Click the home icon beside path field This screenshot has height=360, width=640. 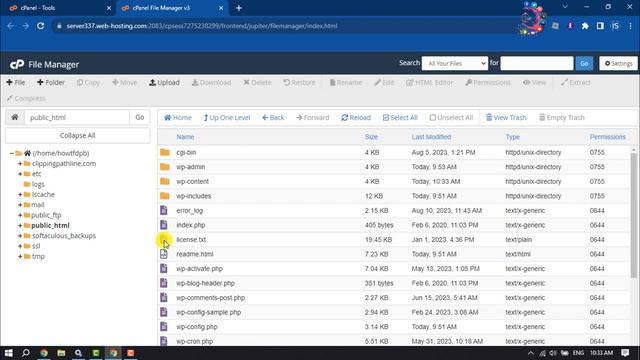[15, 118]
